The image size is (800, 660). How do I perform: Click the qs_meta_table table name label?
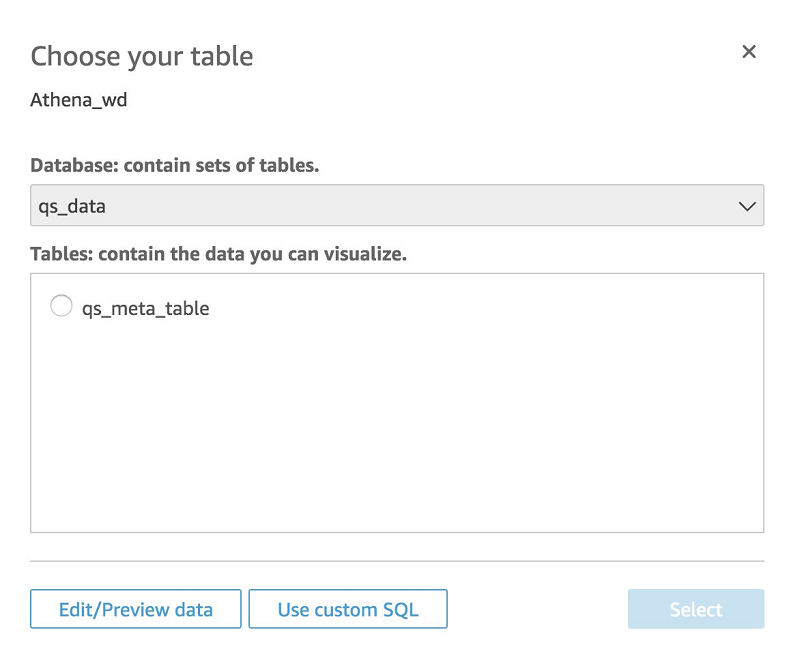tap(145, 308)
